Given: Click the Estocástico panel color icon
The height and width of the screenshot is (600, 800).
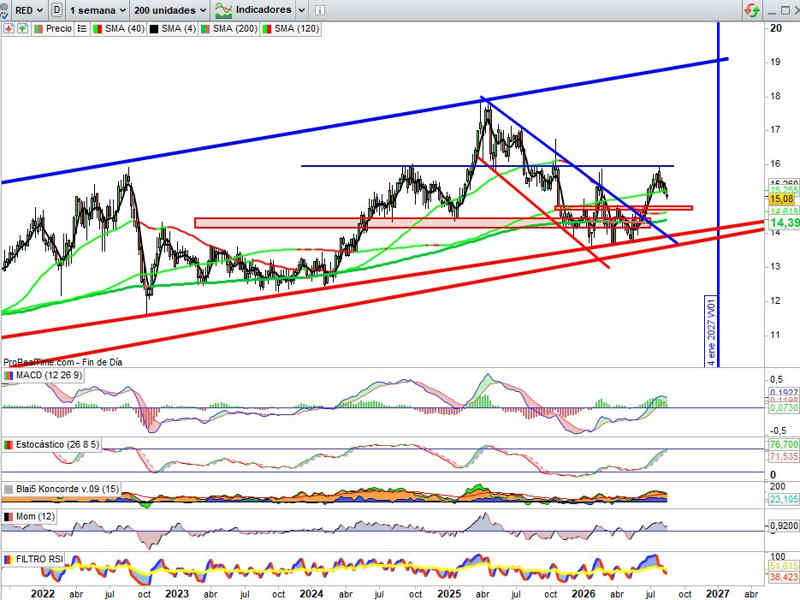Looking at the screenshot, I should [8, 445].
